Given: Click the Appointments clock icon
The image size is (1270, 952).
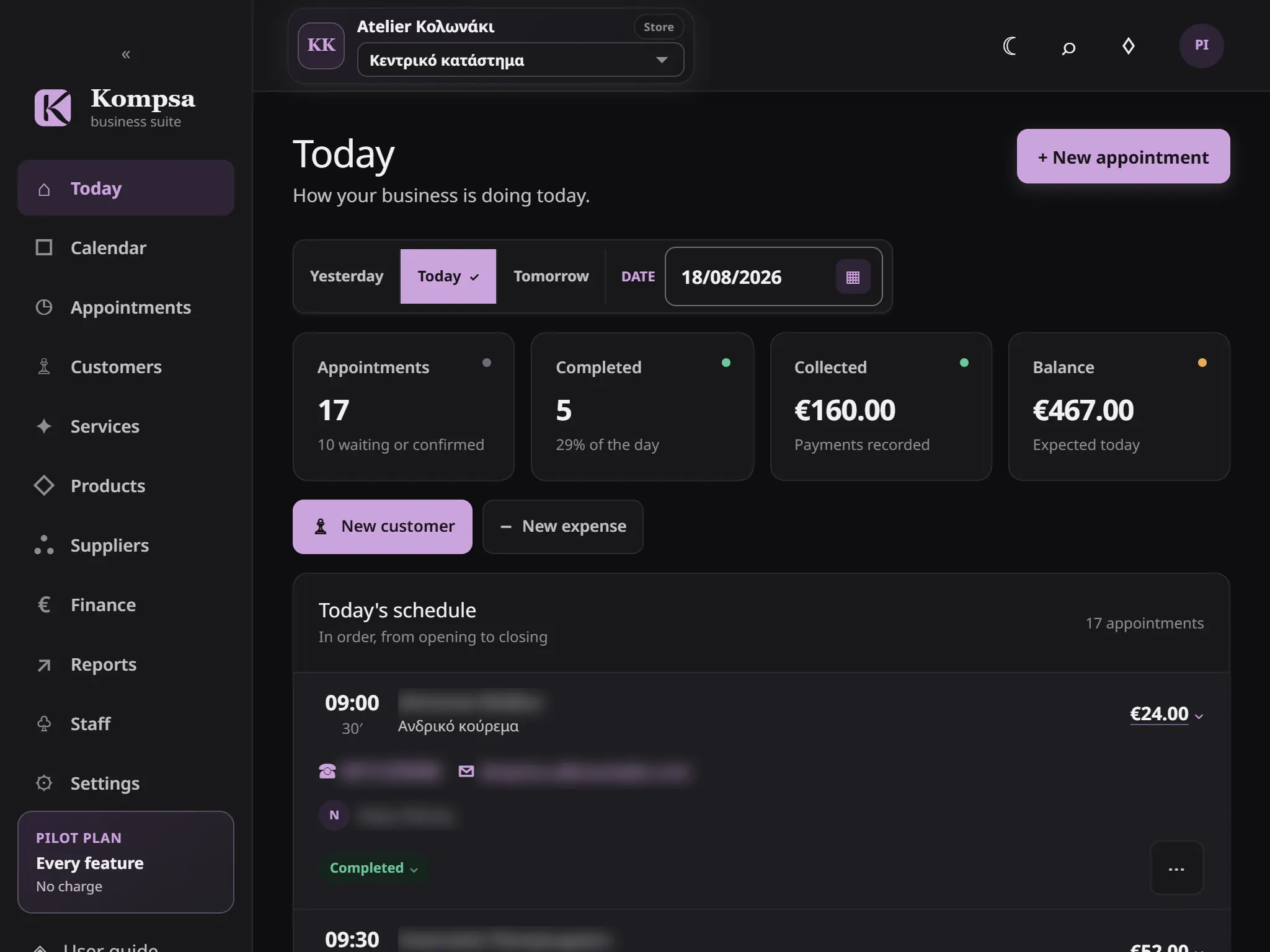Looking at the screenshot, I should point(44,307).
